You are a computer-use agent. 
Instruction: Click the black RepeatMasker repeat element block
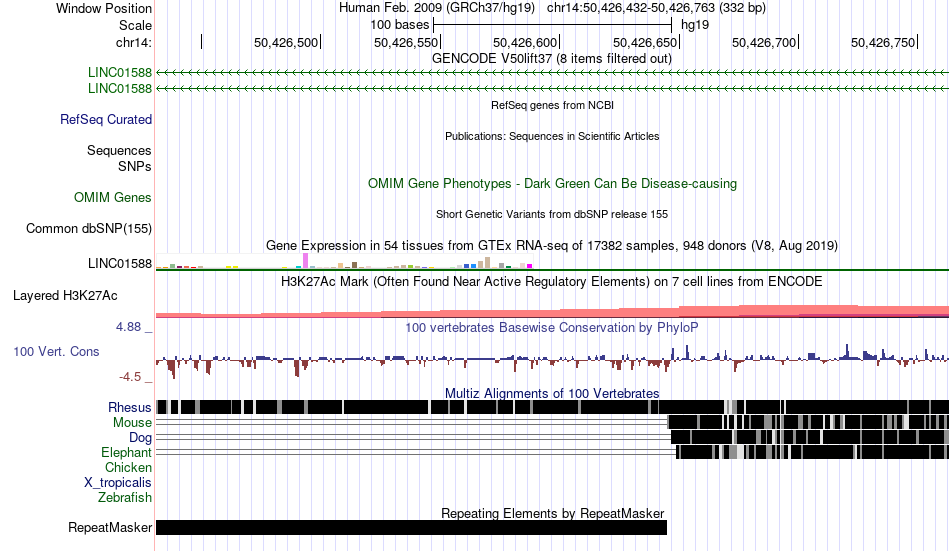click(x=411, y=527)
